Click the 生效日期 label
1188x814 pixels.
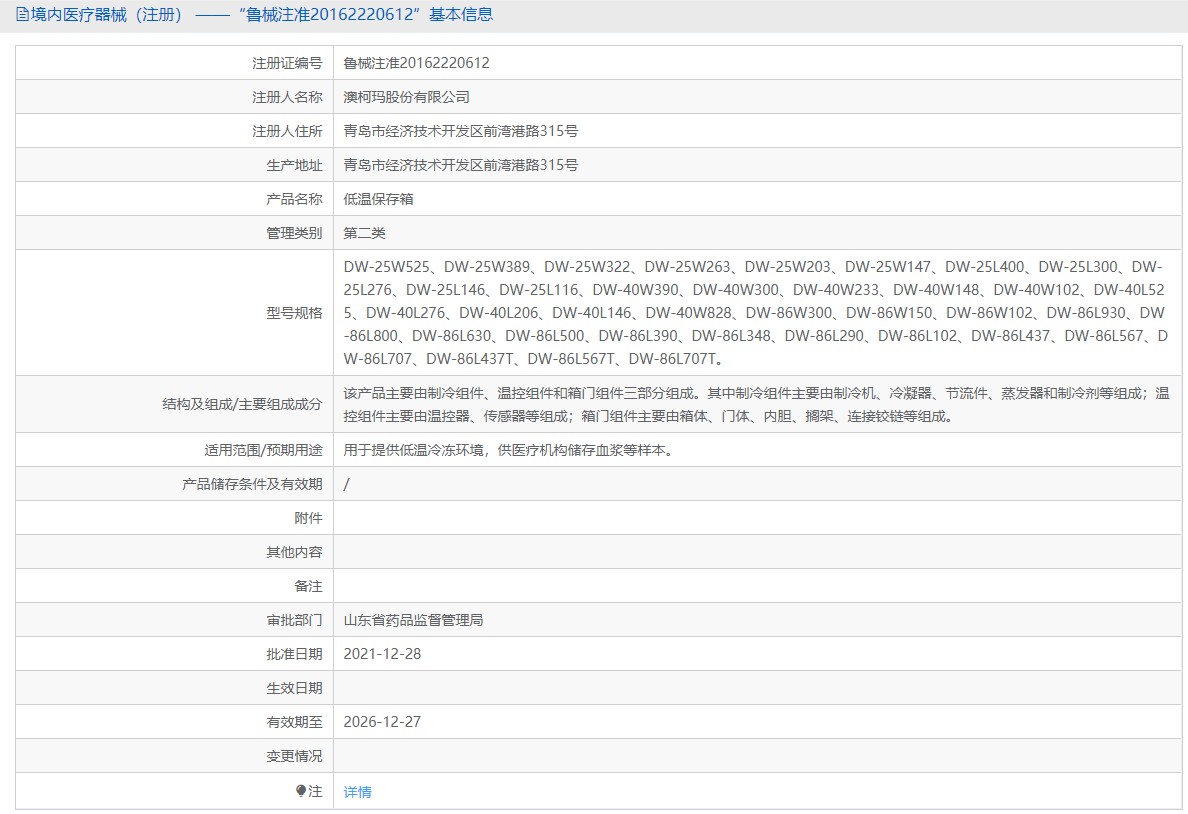tap(294, 688)
